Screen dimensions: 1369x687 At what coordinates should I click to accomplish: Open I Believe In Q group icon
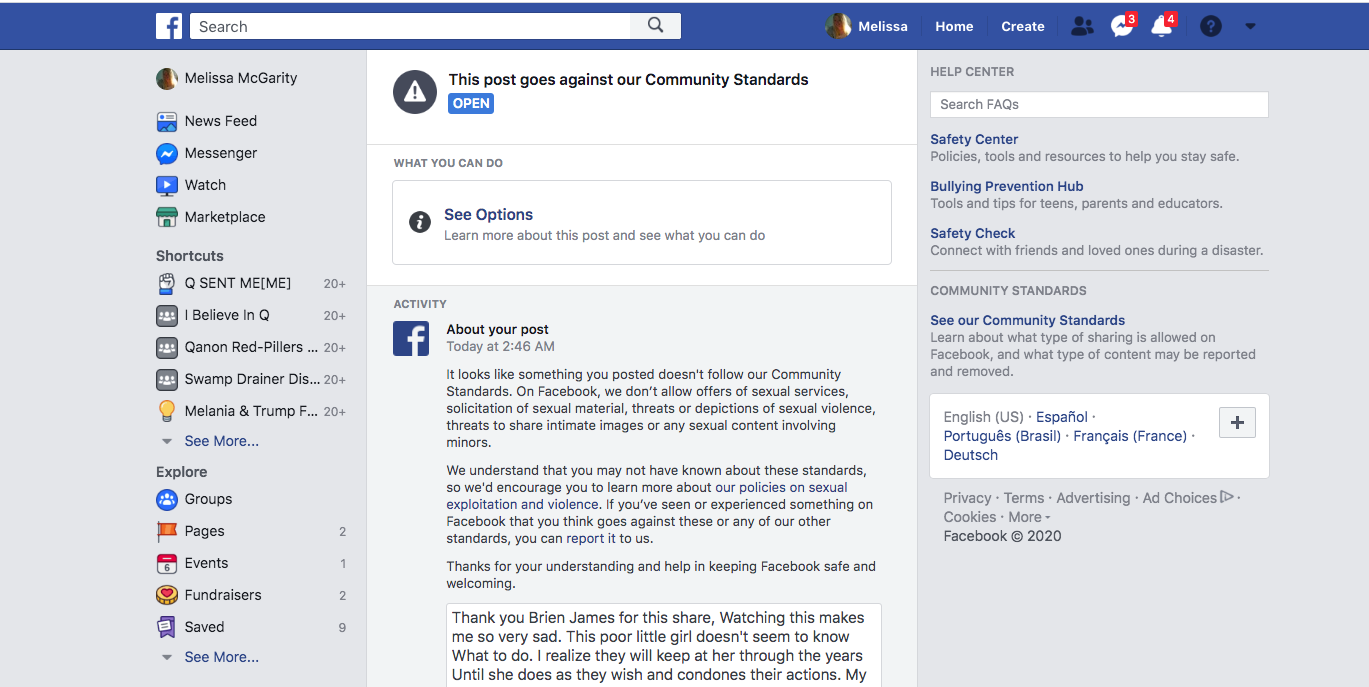coord(167,315)
